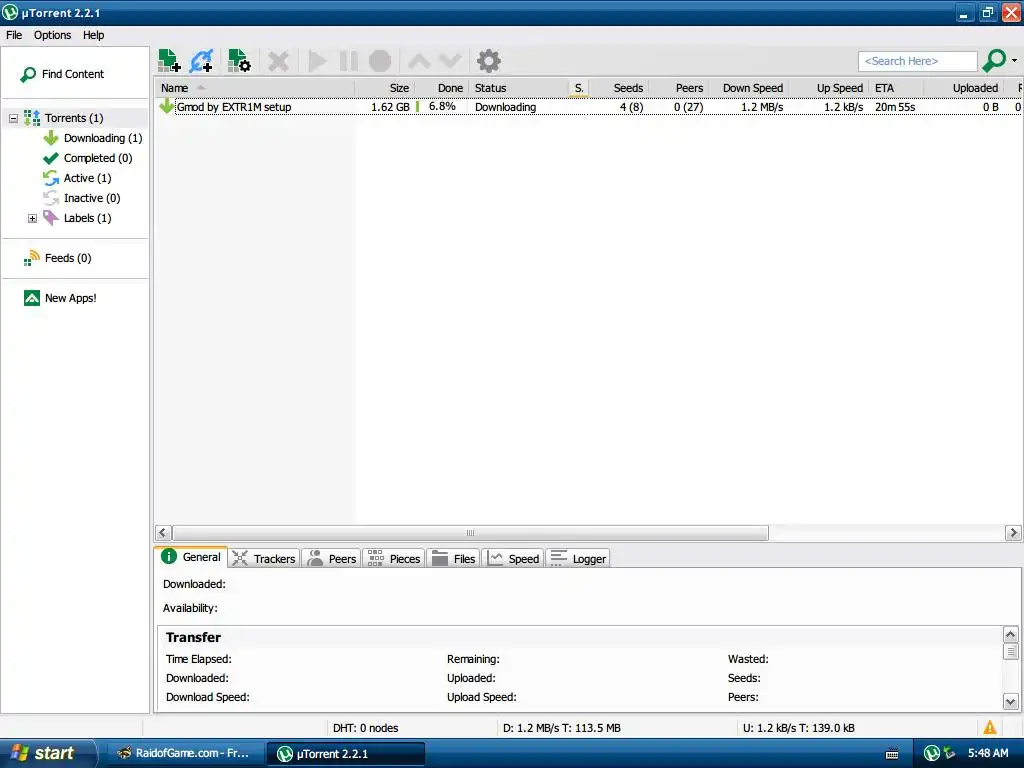Sort by Seeds column header
The height and width of the screenshot is (768, 1024).
619,88
